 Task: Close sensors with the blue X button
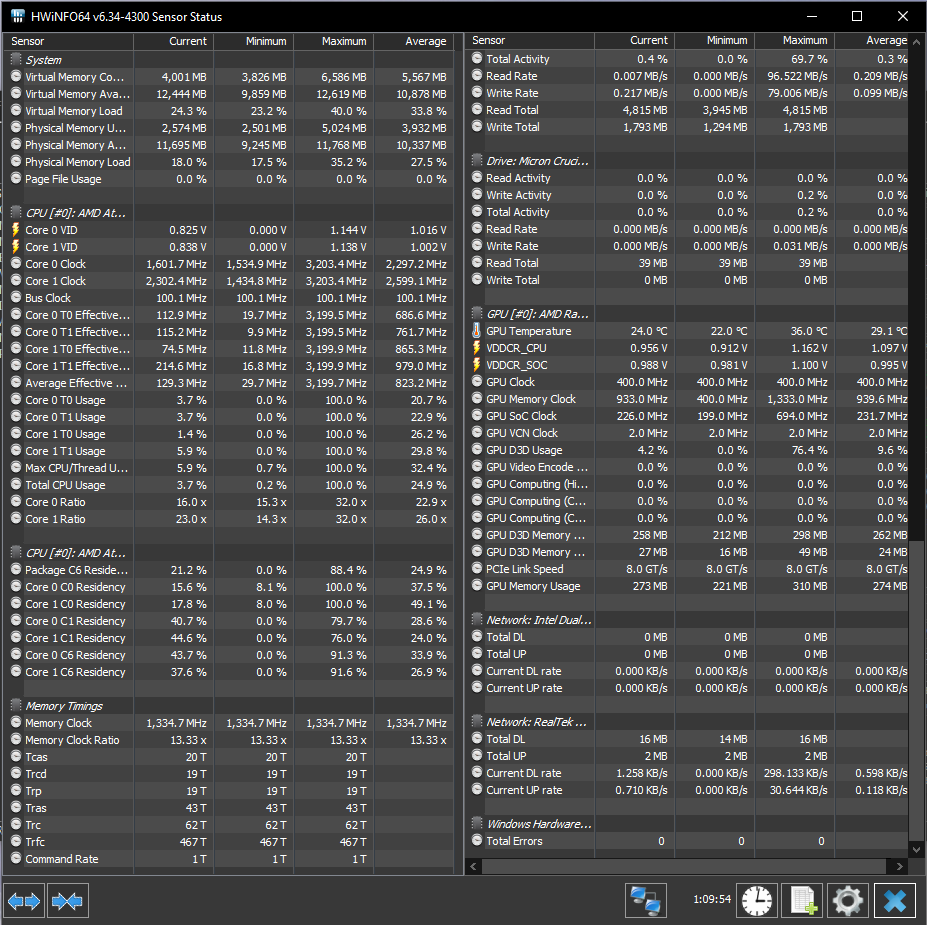894,900
